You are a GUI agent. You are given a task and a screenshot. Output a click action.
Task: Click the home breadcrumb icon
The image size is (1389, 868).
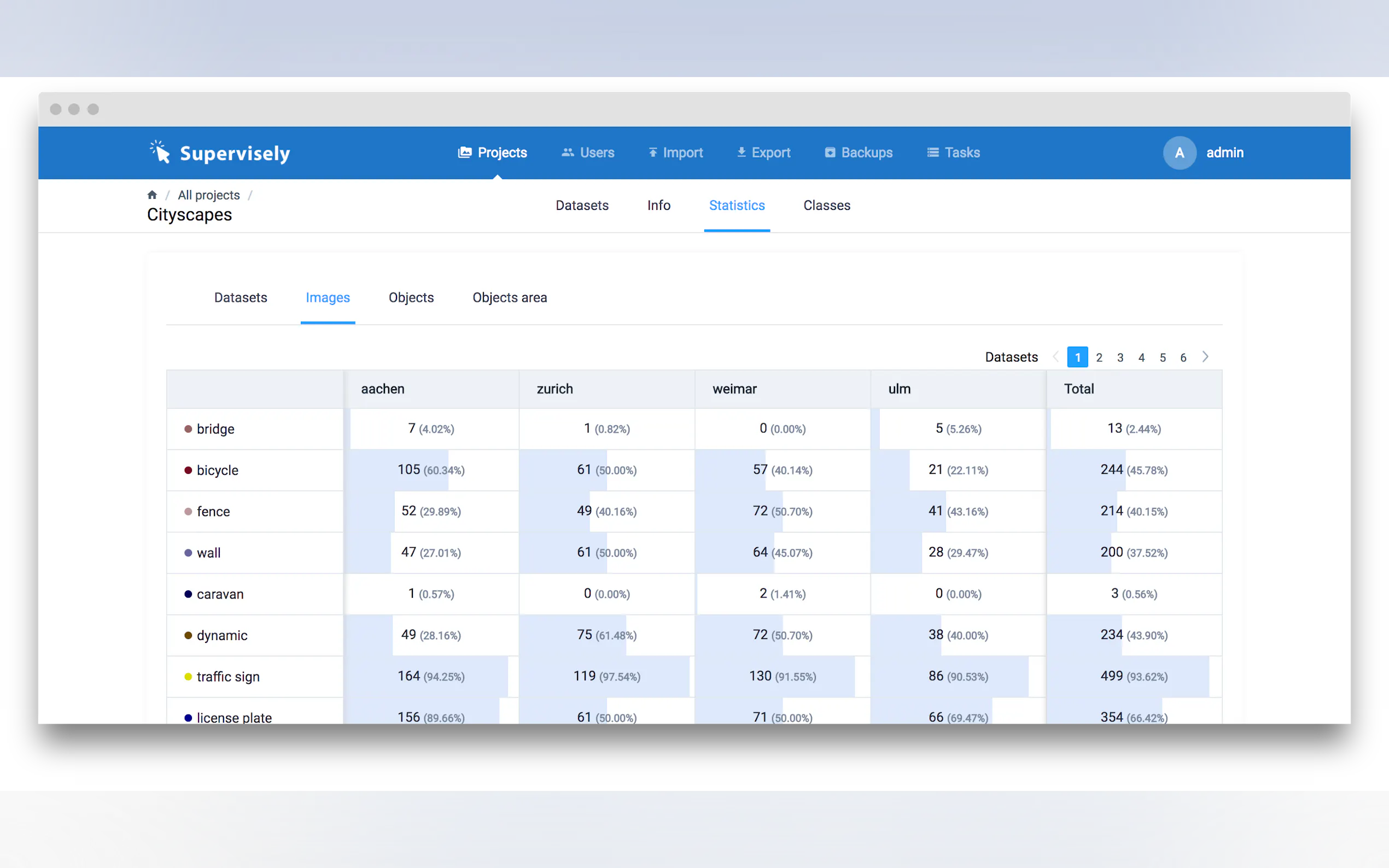[x=152, y=195]
